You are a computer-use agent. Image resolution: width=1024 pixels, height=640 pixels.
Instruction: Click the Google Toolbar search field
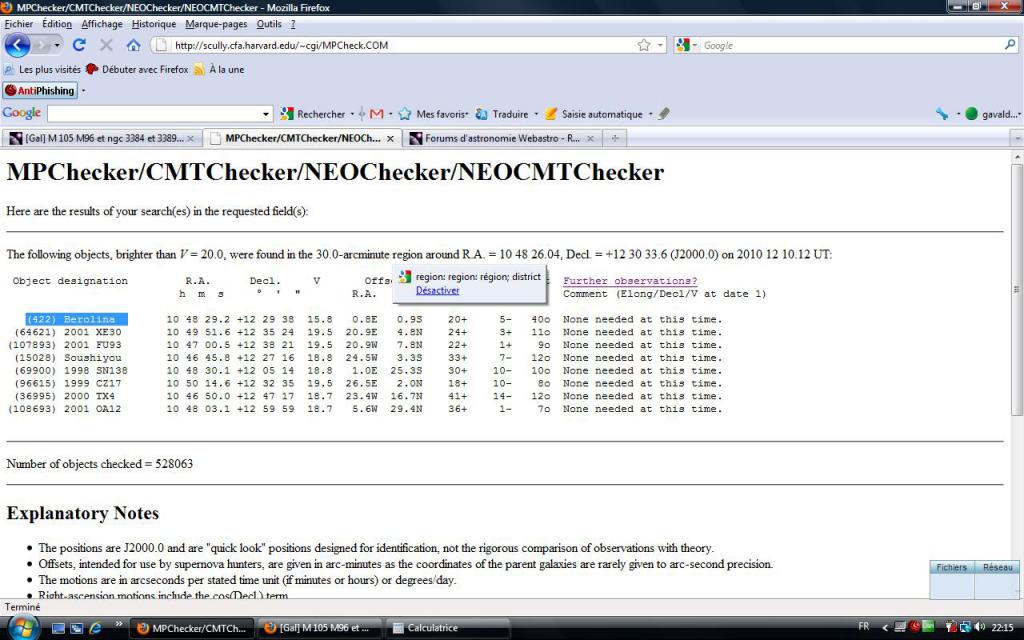click(x=153, y=114)
